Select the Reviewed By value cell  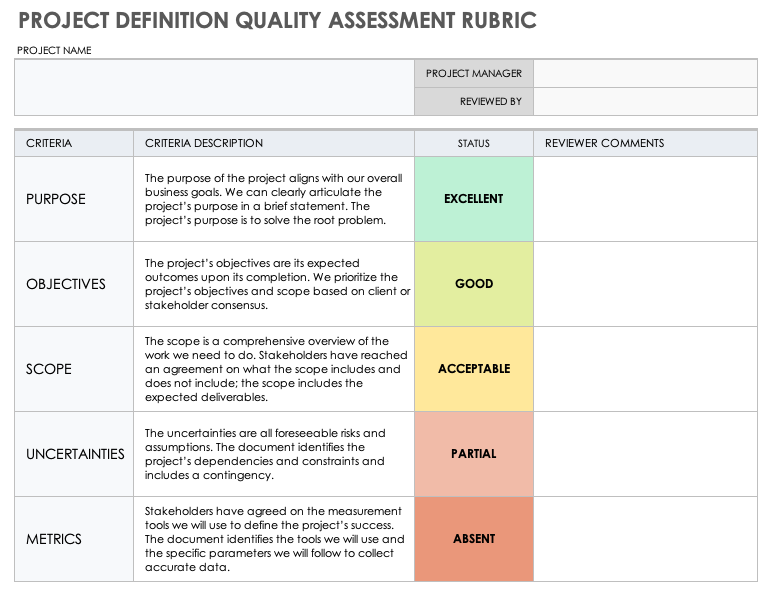click(645, 101)
